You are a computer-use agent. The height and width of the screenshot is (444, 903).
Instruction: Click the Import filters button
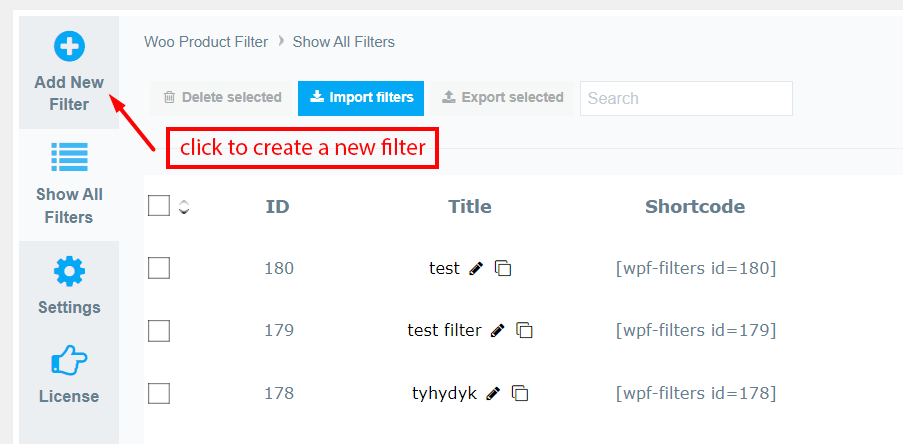pyautogui.click(x=361, y=98)
